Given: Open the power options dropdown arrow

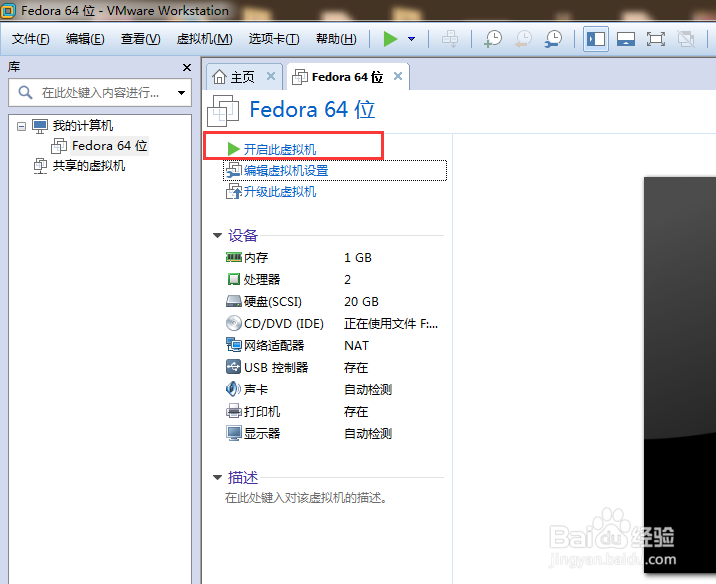Looking at the screenshot, I should [x=411, y=39].
